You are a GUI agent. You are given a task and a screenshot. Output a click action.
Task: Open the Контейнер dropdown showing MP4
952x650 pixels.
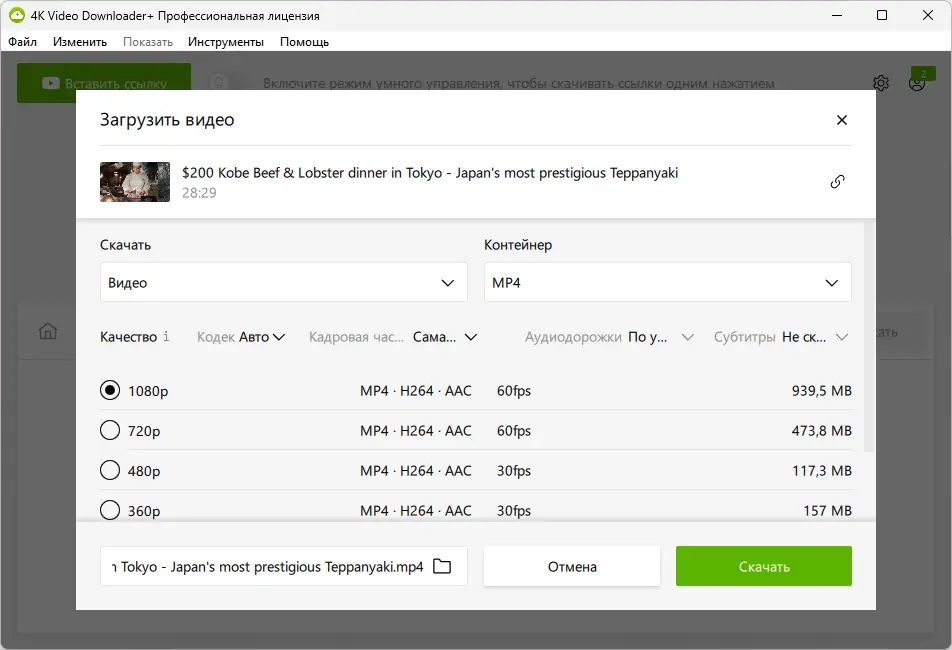(668, 282)
